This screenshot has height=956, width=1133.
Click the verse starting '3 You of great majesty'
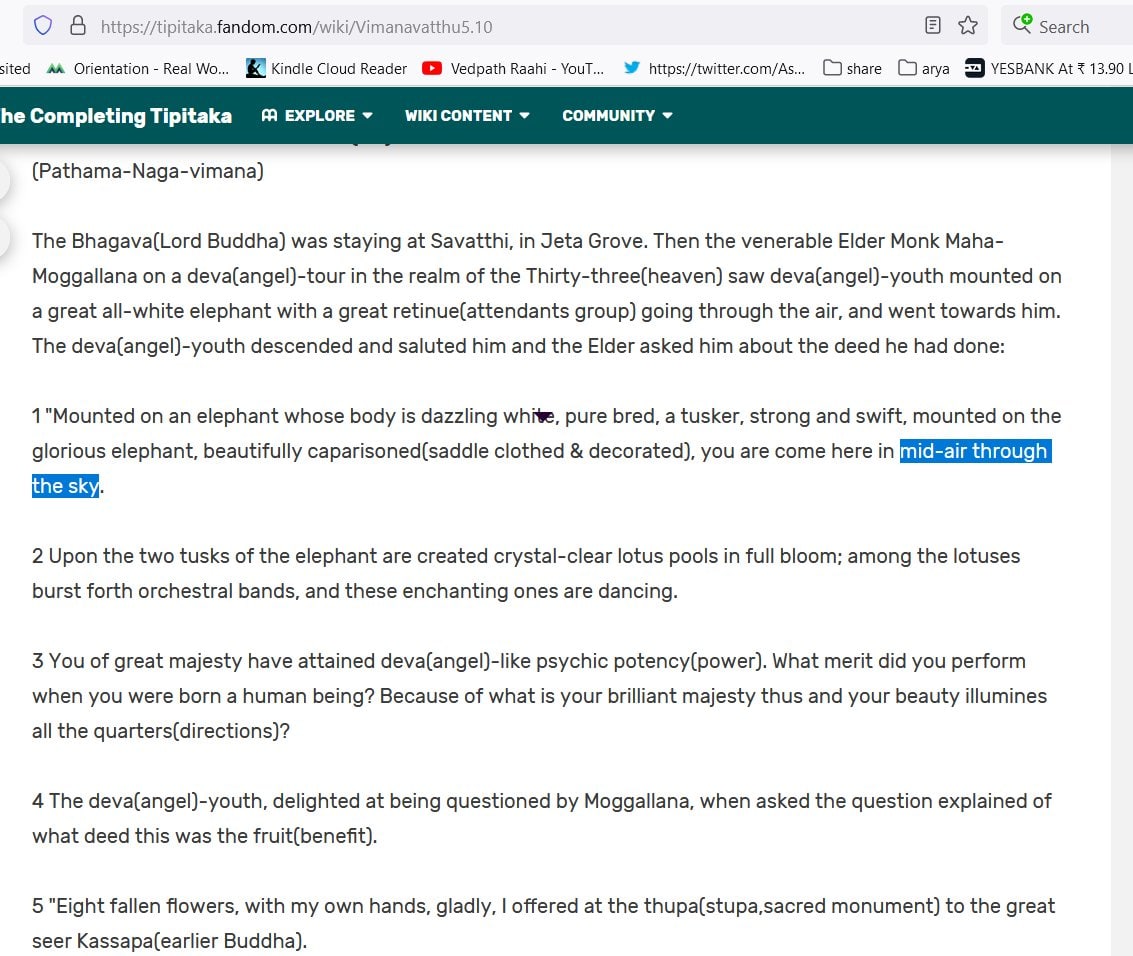(539, 696)
